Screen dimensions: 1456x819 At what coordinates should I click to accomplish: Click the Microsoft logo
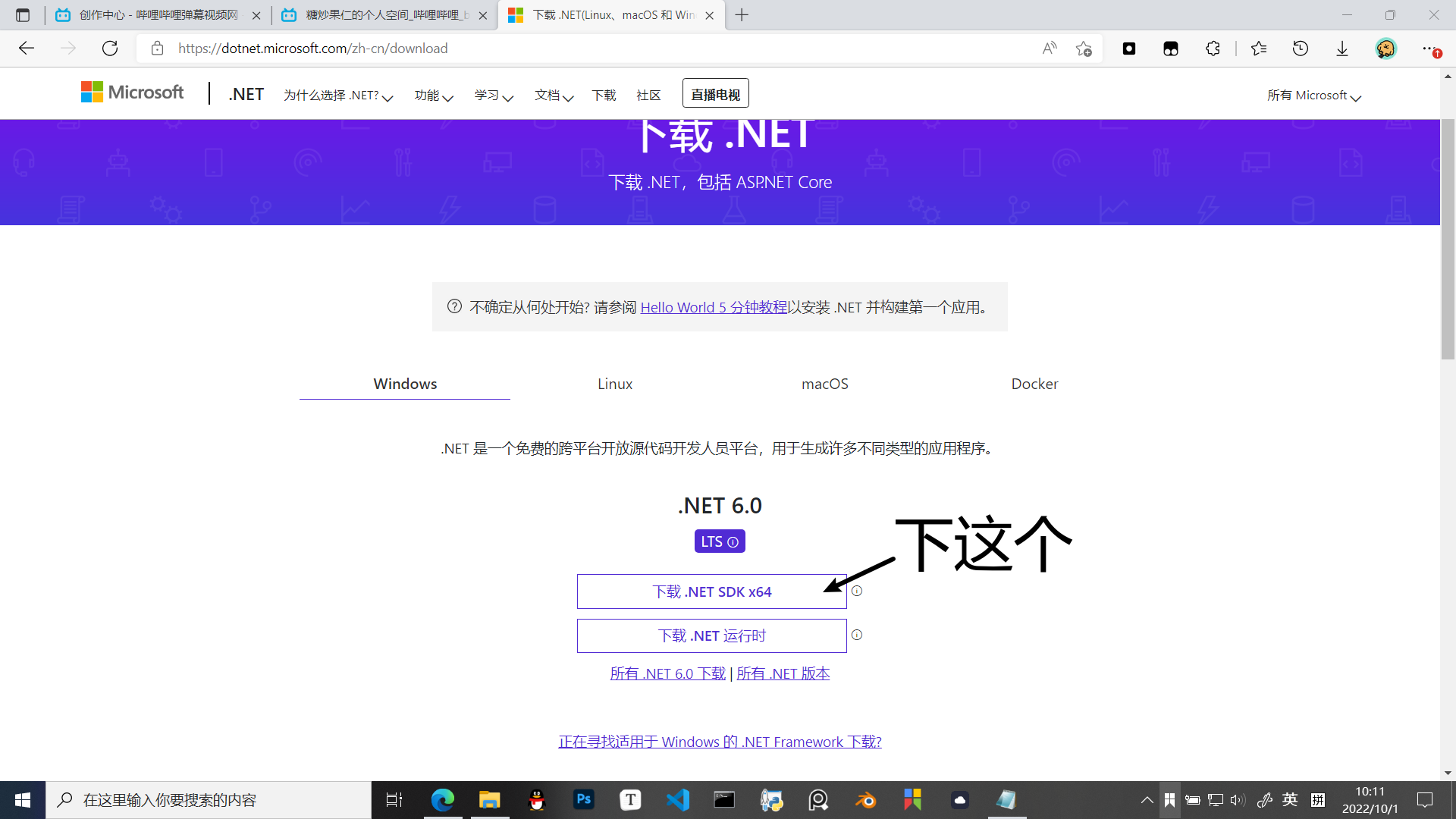click(132, 93)
